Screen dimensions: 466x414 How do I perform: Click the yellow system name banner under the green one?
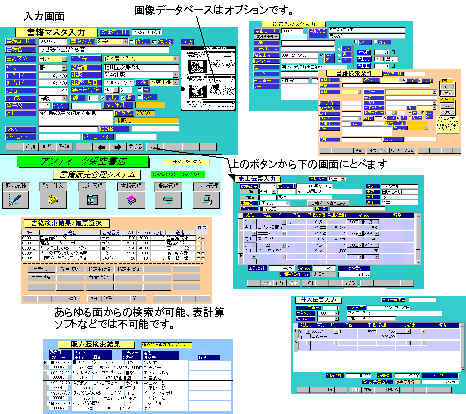[x=97, y=174]
